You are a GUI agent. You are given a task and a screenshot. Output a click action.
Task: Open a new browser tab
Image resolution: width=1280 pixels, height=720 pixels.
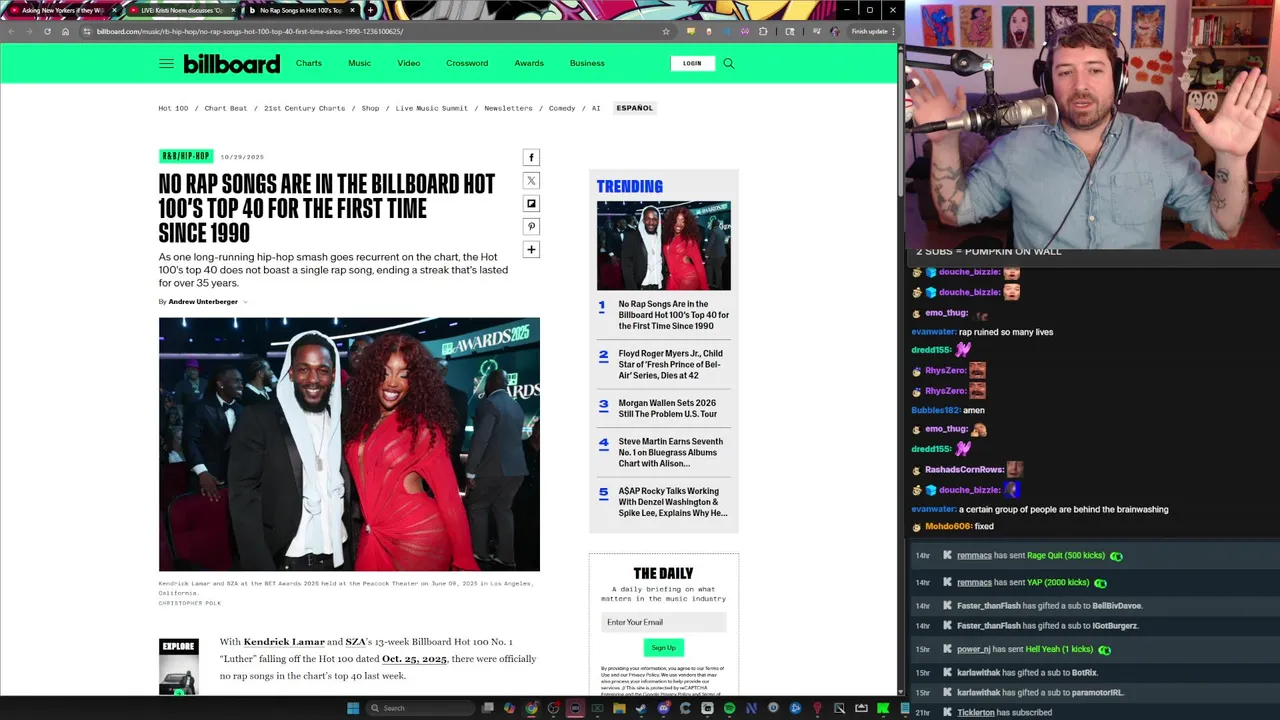370,10
